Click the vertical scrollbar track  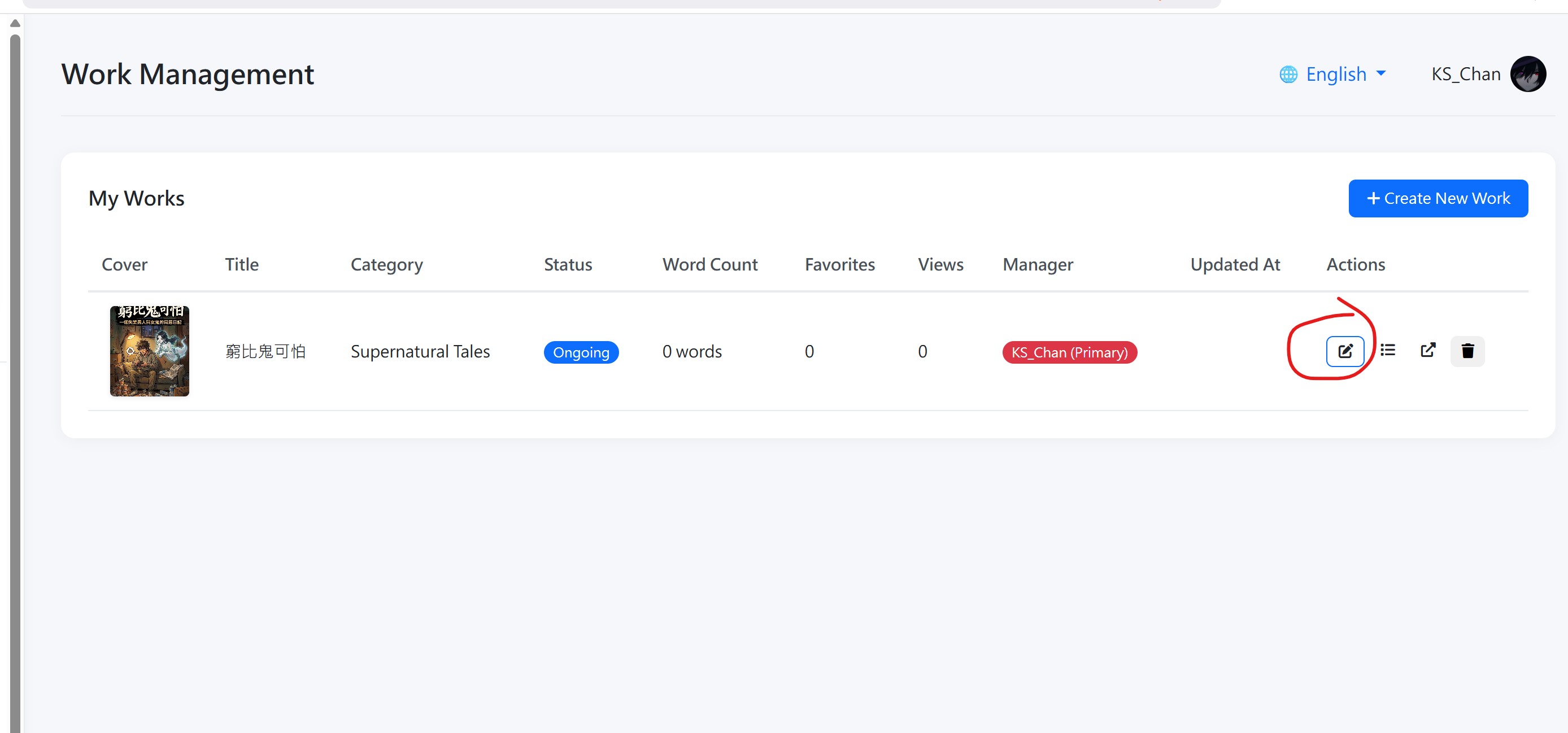tap(15, 383)
